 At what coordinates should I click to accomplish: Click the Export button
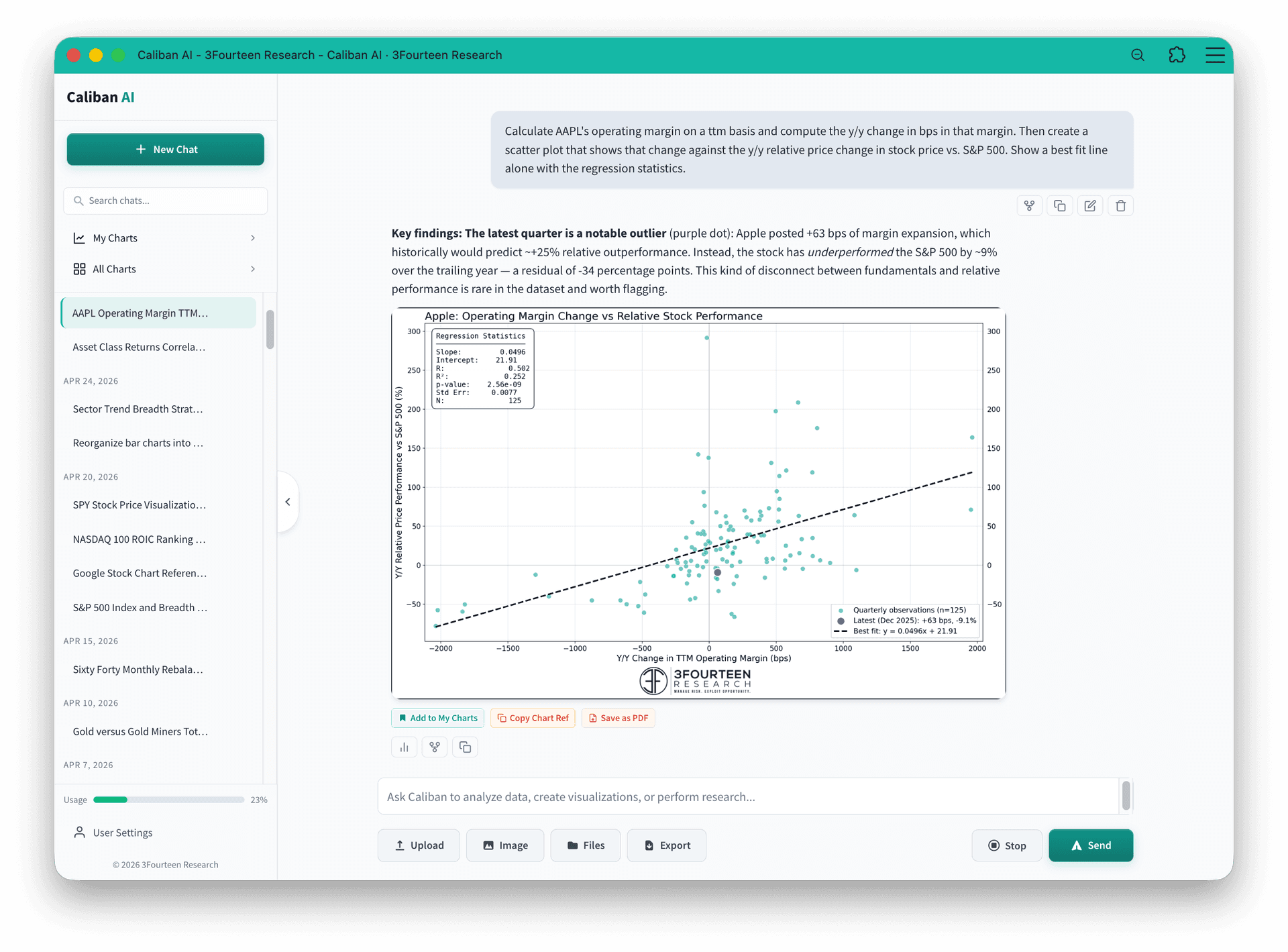pyautogui.click(x=667, y=846)
